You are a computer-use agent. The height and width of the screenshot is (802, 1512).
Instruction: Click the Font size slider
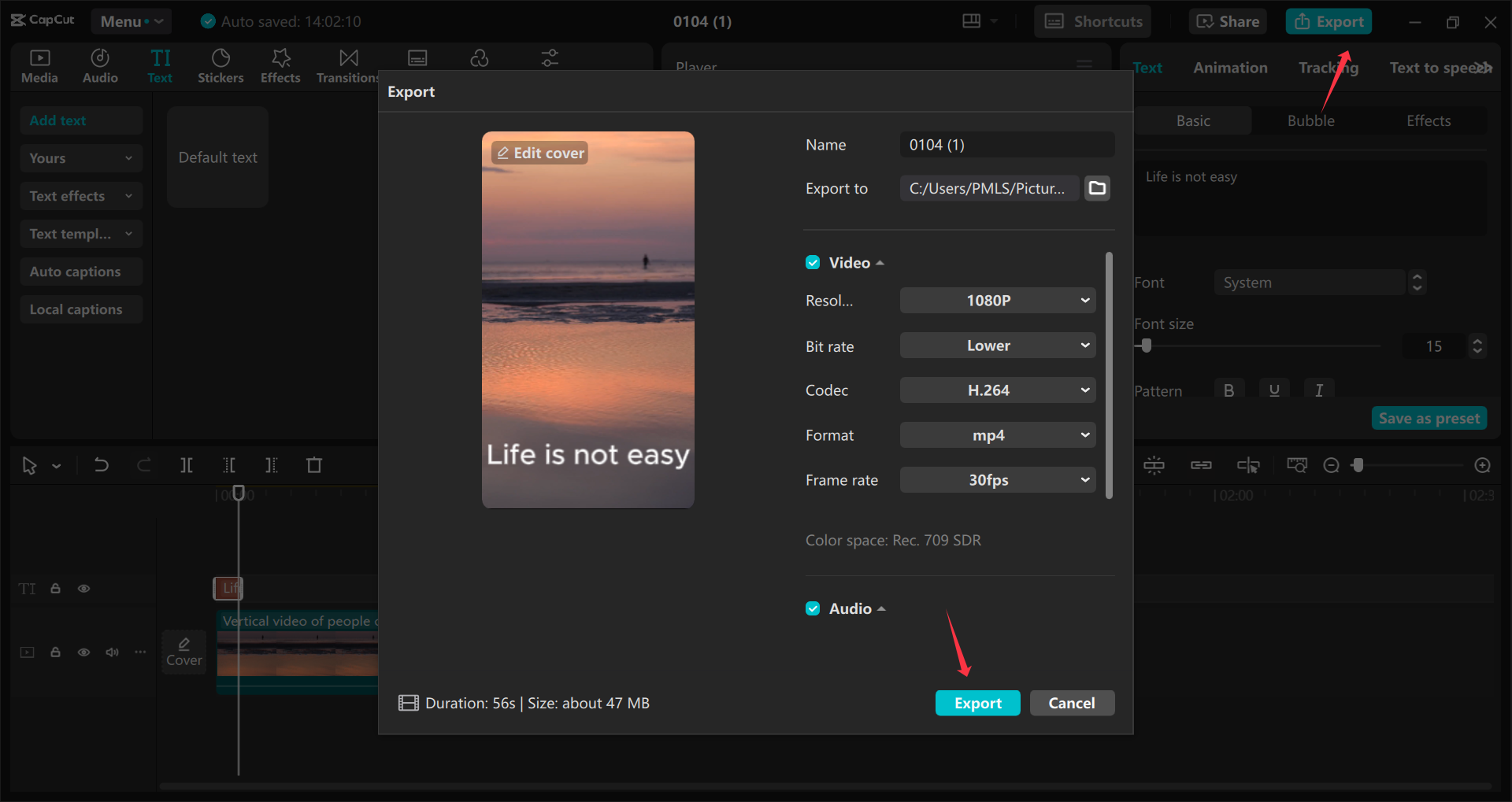coord(1146,345)
